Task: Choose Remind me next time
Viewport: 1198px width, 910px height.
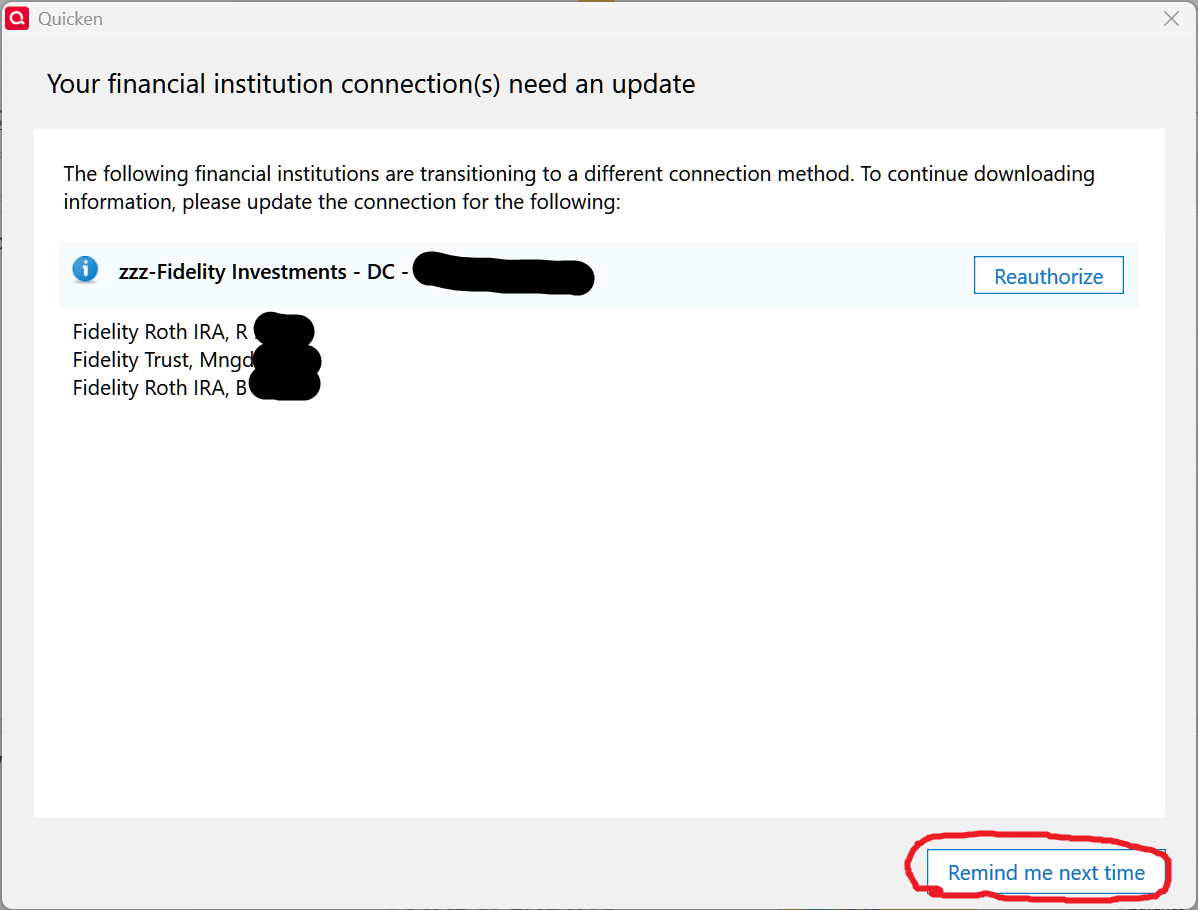Action: [x=1046, y=872]
